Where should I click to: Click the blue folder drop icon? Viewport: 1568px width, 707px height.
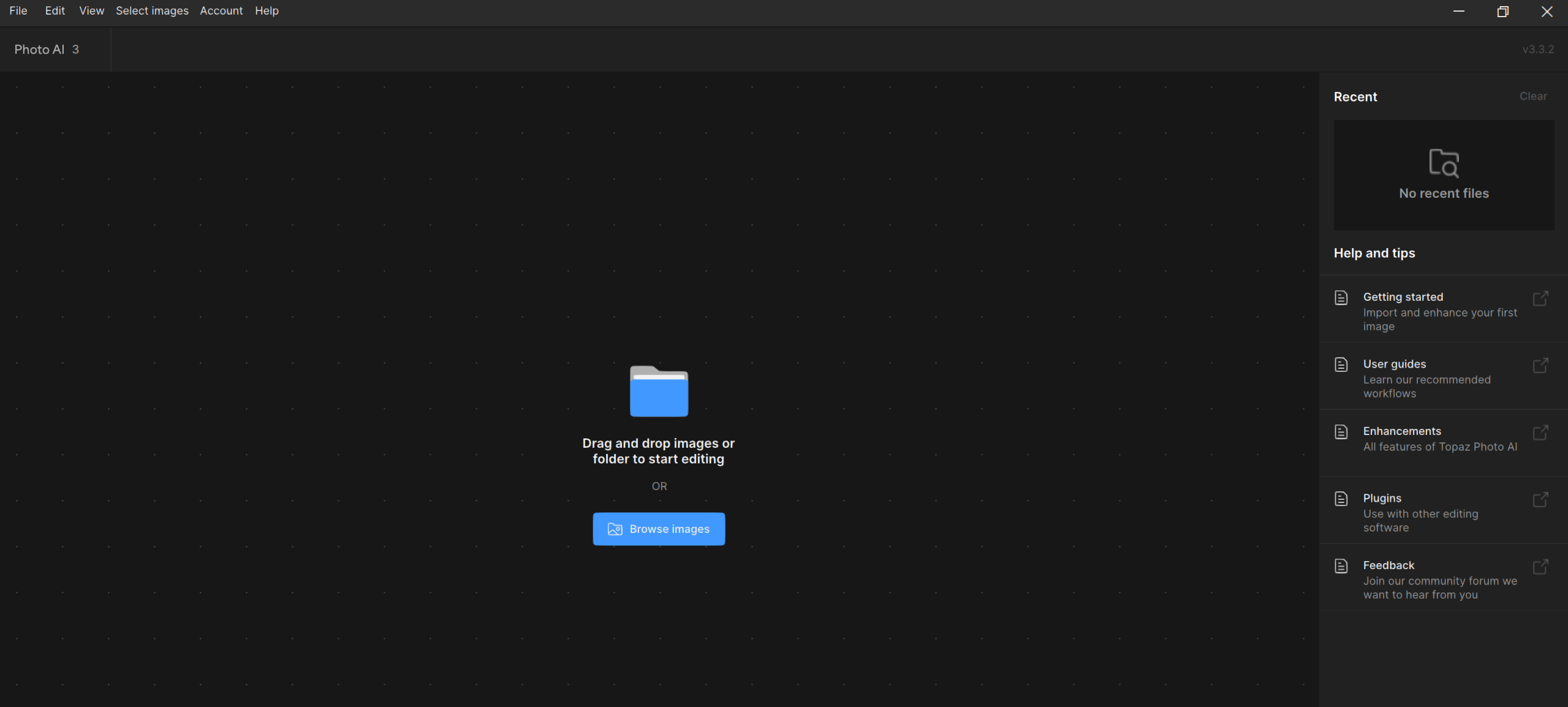659,391
